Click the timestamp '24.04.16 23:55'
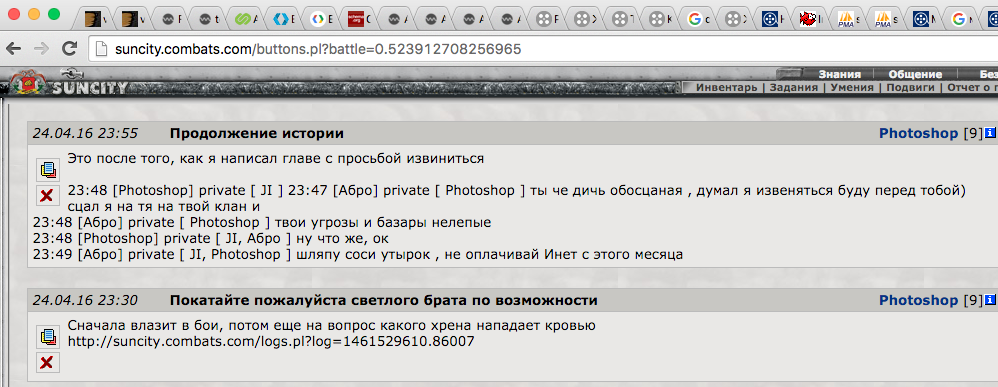The image size is (998, 387). pos(85,134)
